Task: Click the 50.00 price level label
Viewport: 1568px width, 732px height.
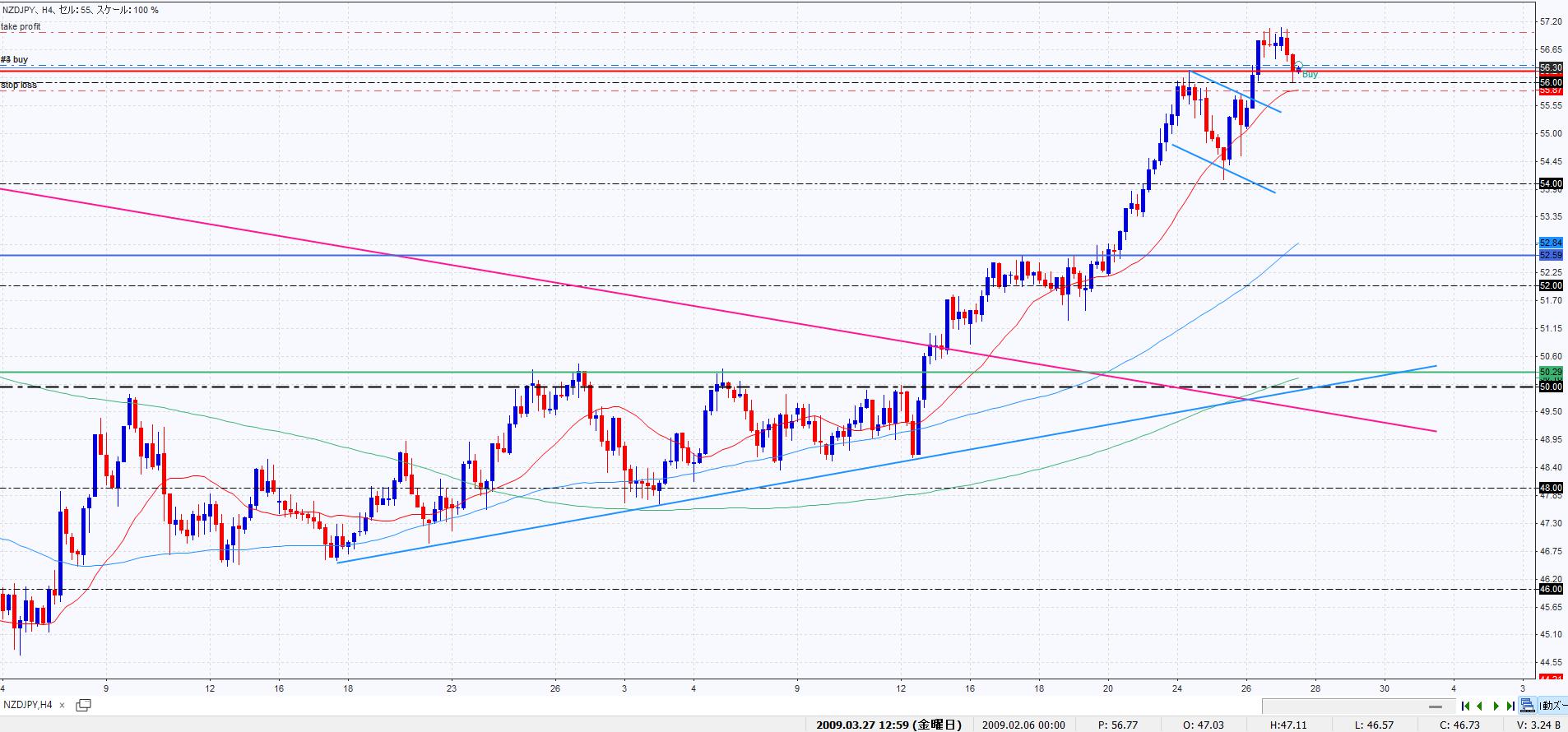Action: (x=1550, y=387)
